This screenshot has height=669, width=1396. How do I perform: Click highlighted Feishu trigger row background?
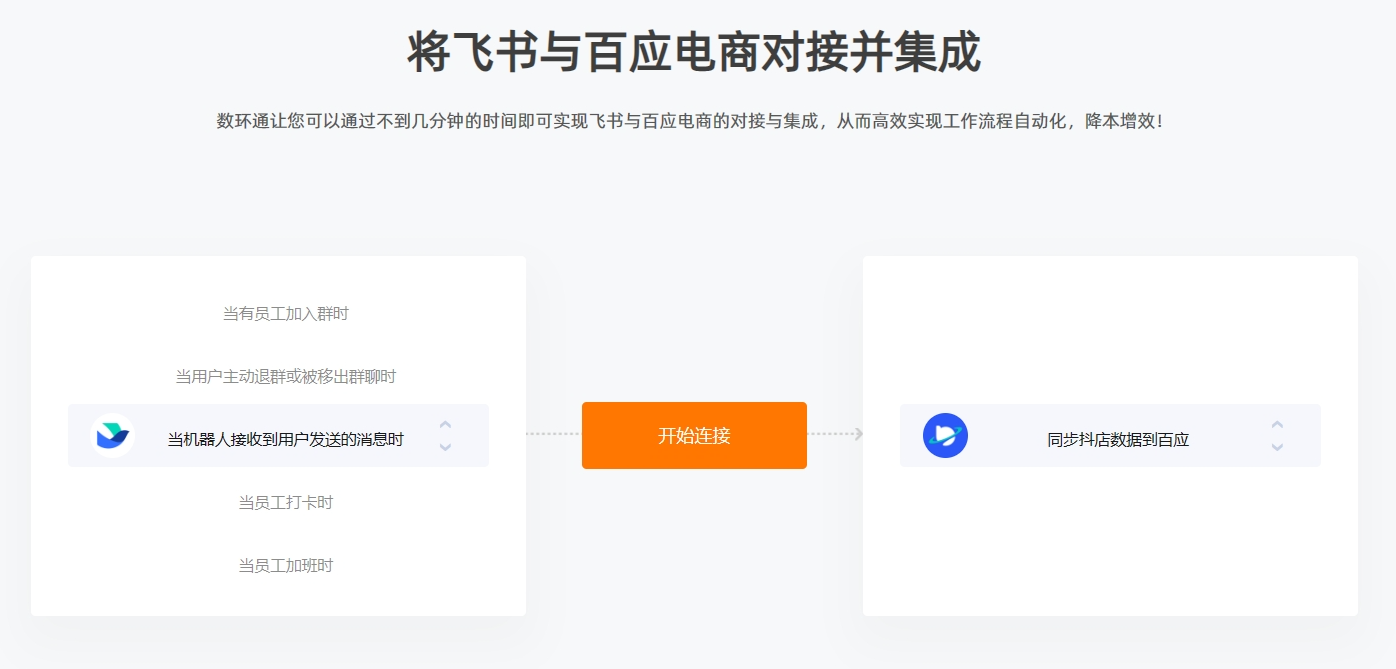(x=278, y=435)
